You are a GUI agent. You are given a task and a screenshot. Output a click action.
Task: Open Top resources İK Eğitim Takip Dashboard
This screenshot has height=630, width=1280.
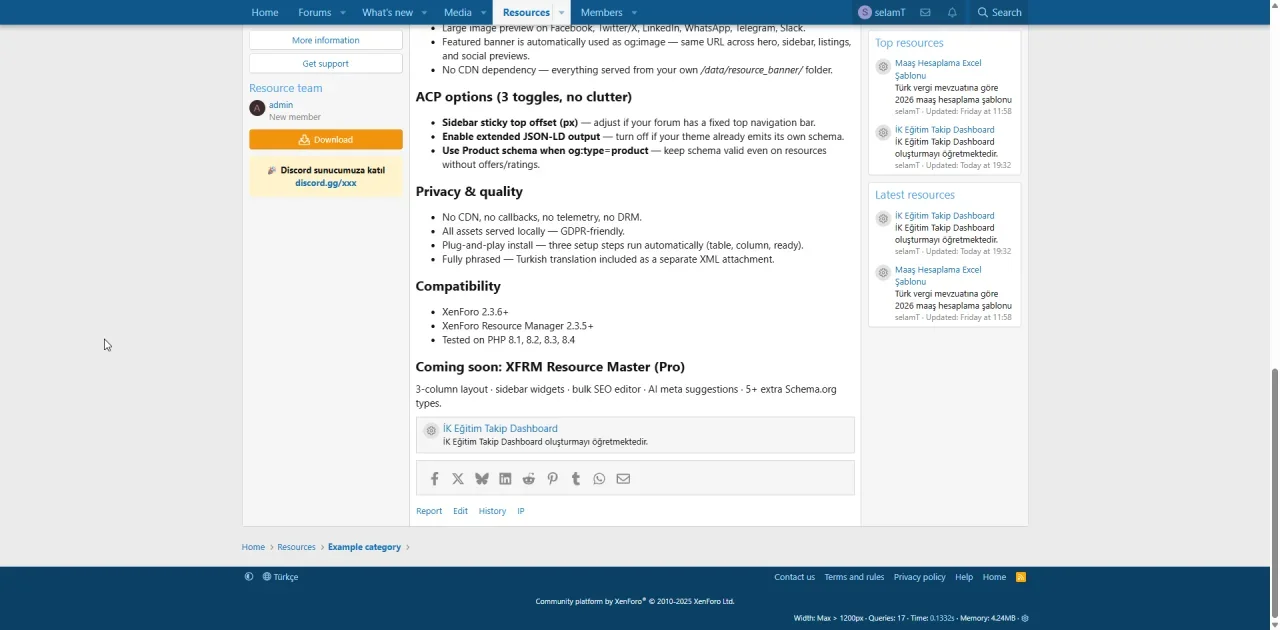click(x=945, y=130)
